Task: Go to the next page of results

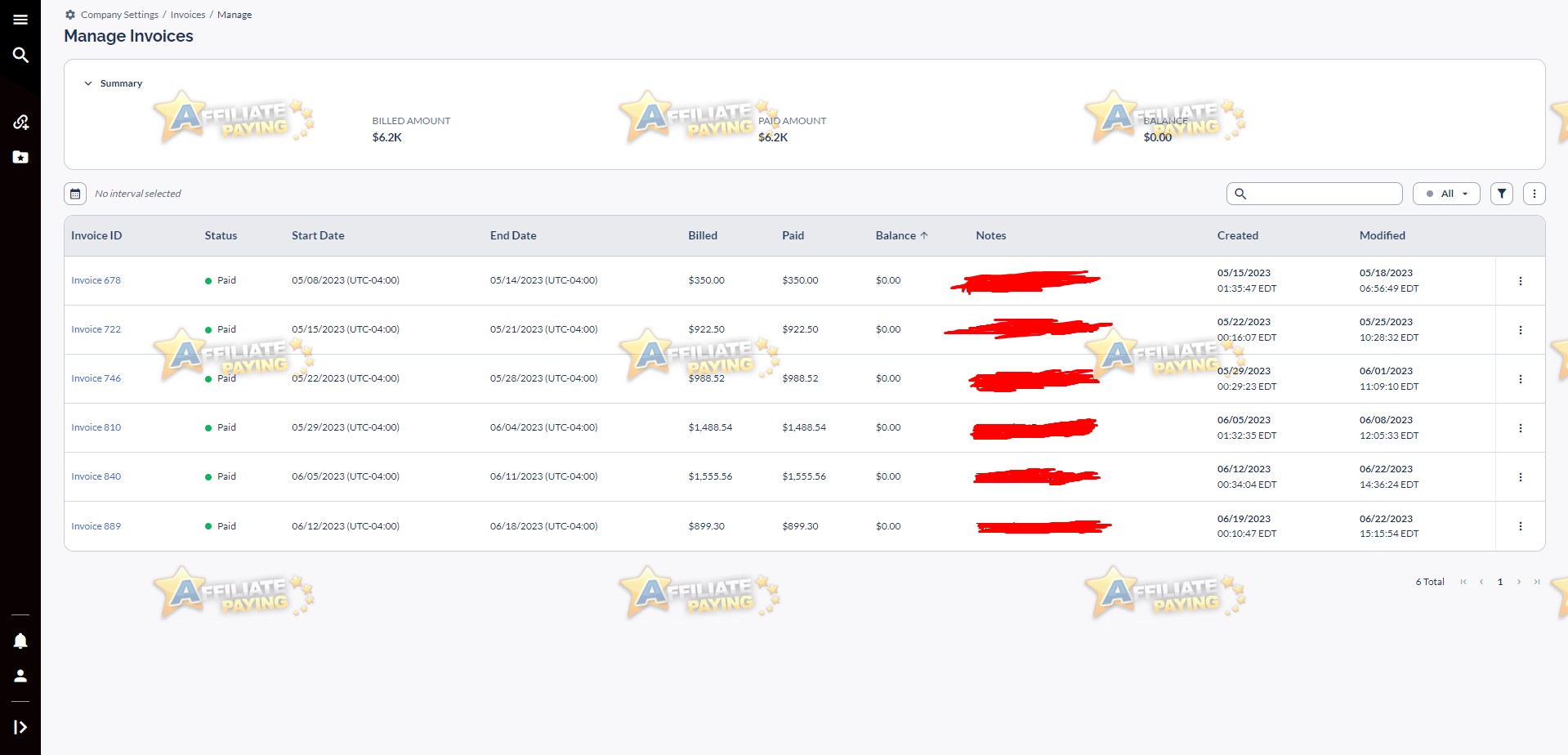Action: click(1519, 582)
